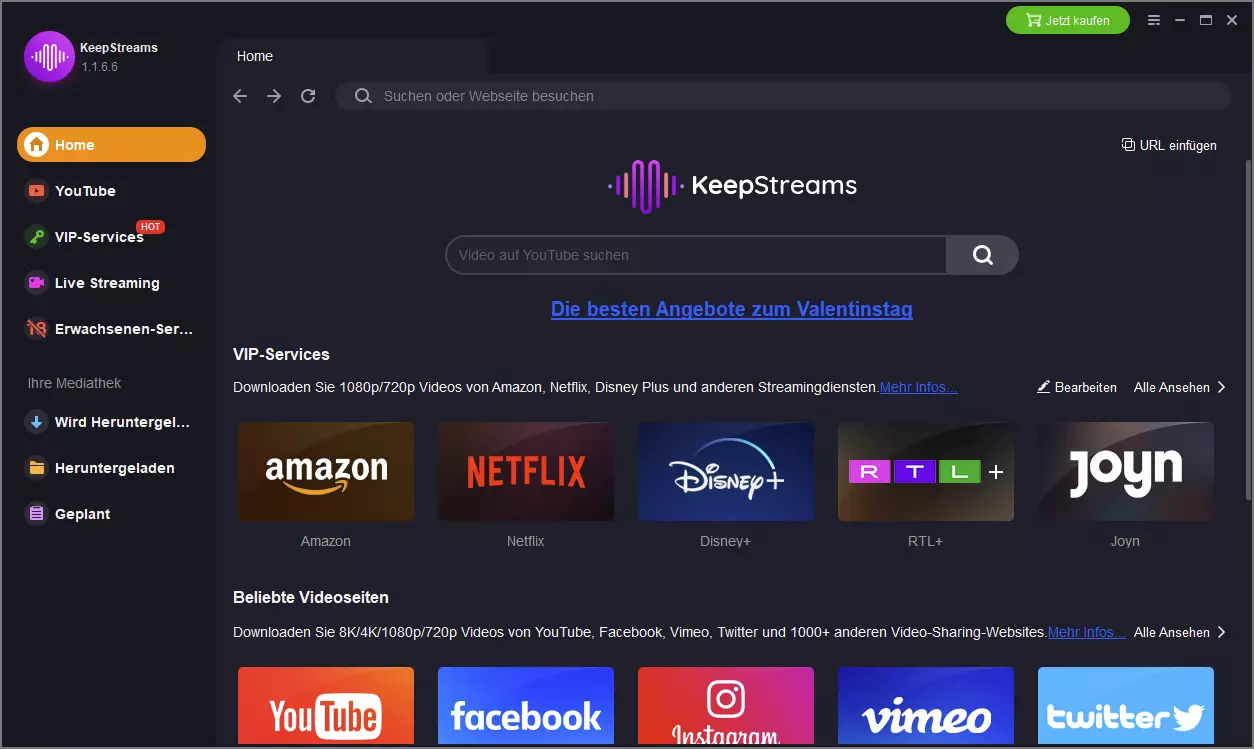Click the Beliebte Videoseiten heading
This screenshot has width=1254, height=749.
(311, 597)
